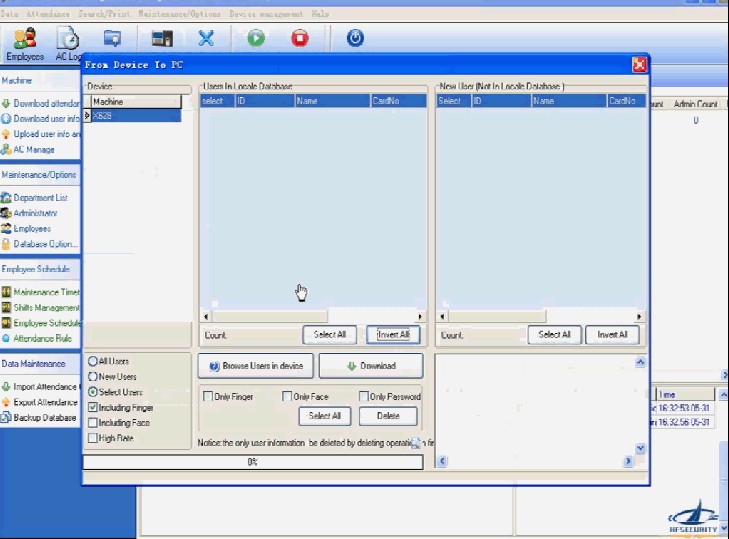Click Invert All under New User list
The height and width of the screenshot is (539, 729).
click(x=612, y=335)
